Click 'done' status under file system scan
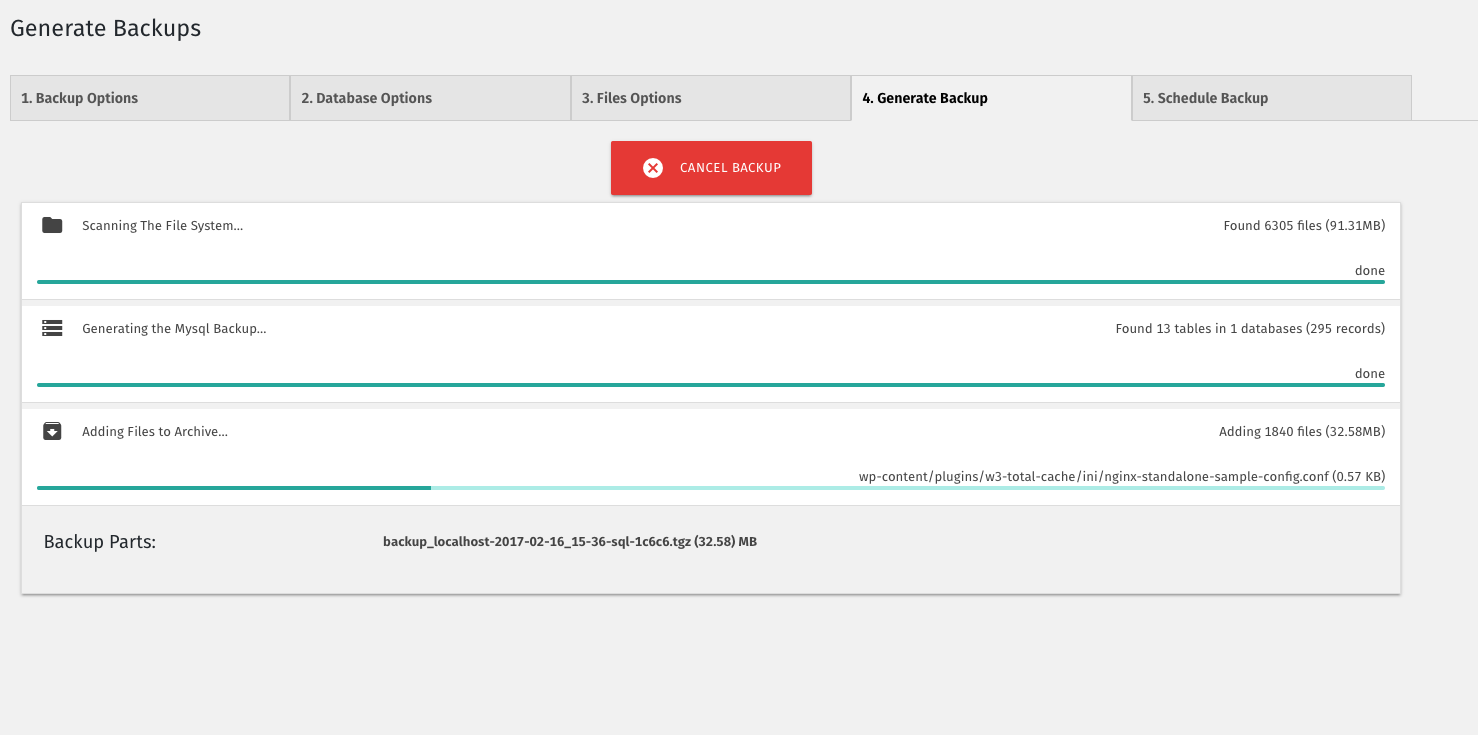The image size is (1478, 735). click(1370, 271)
